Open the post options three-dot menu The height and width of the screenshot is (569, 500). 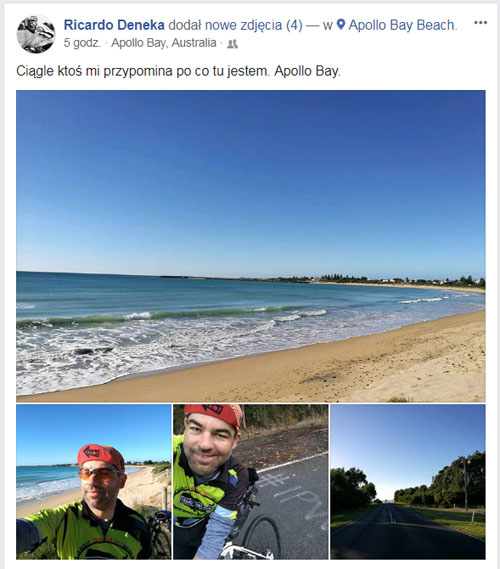480,22
